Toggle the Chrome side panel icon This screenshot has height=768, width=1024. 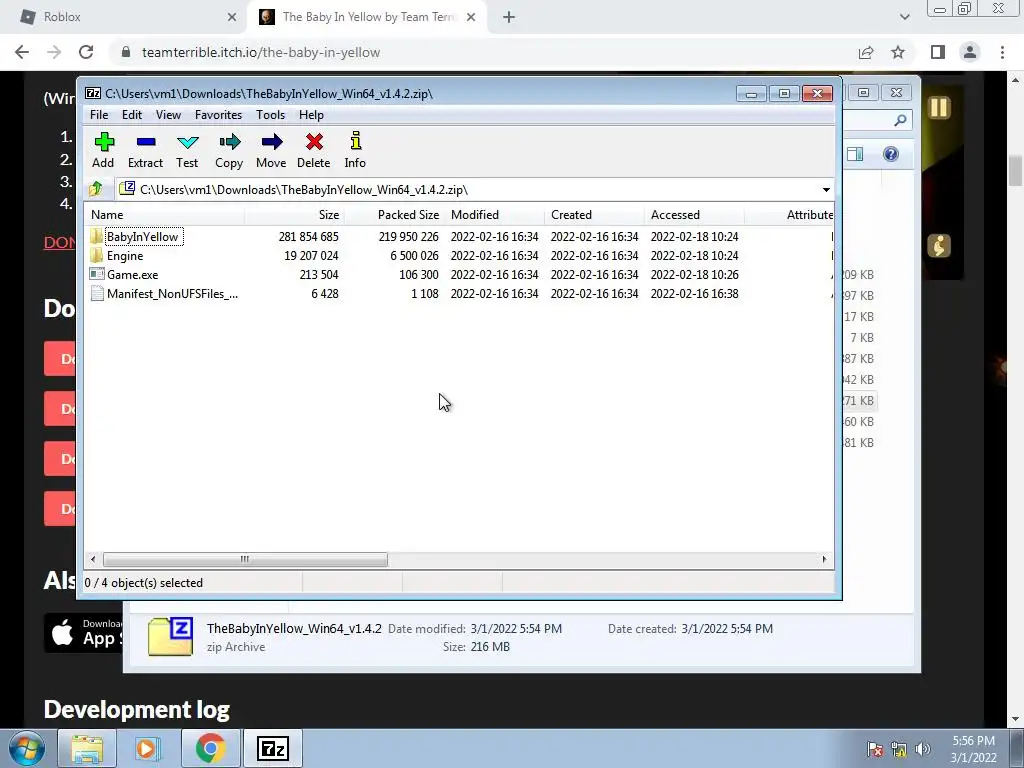[938, 52]
